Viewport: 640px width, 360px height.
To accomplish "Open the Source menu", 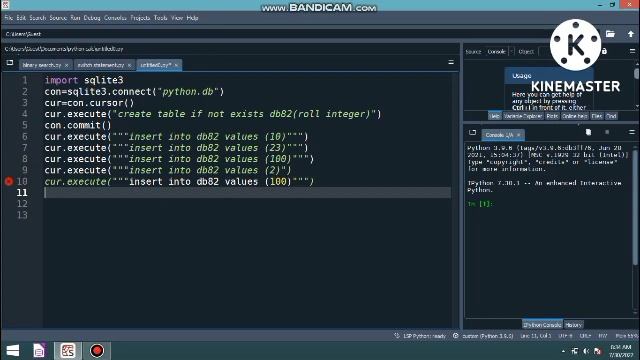I will (x=58, y=18).
